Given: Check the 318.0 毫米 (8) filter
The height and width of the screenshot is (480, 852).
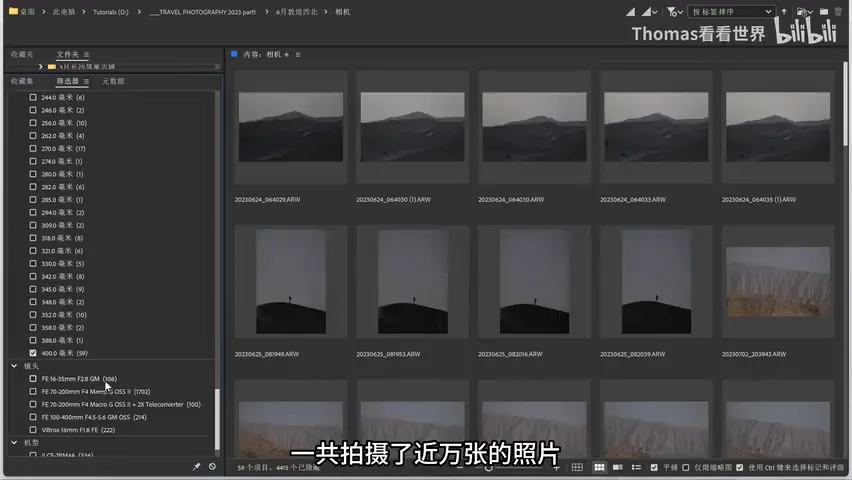Looking at the screenshot, I should coord(33,238).
